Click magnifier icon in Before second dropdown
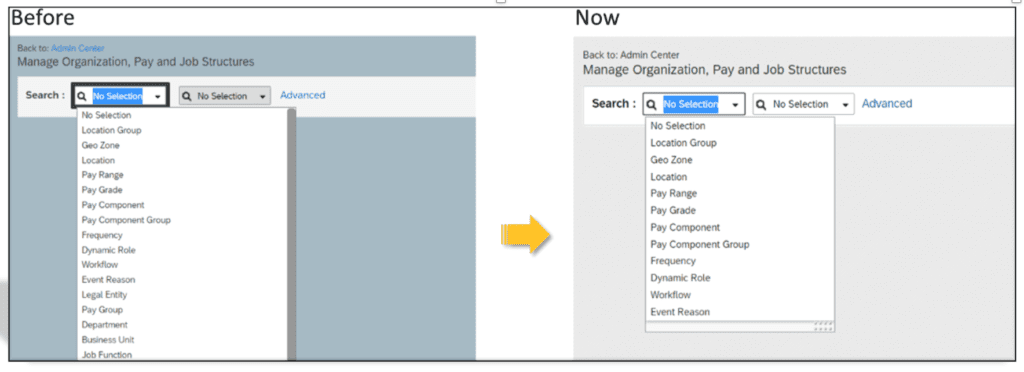This screenshot has width=1024, height=372. pos(186,96)
